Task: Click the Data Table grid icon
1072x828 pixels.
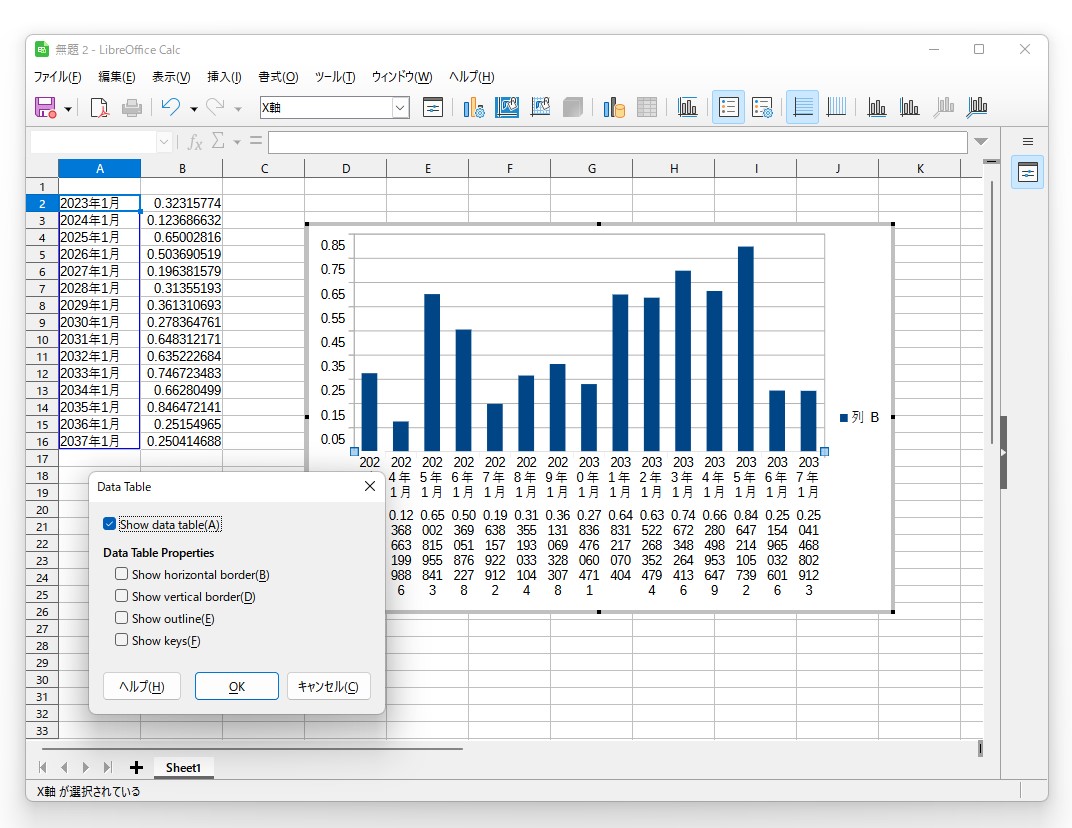Action: point(647,107)
